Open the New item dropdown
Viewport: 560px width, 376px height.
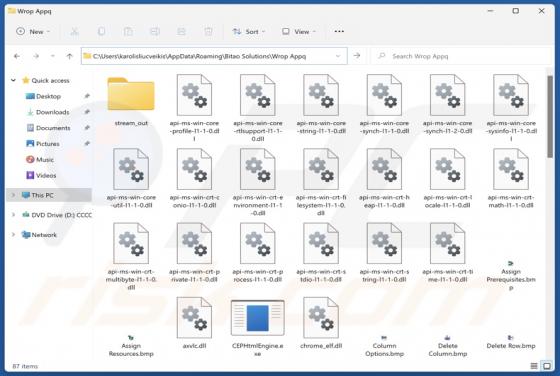(x=33, y=31)
